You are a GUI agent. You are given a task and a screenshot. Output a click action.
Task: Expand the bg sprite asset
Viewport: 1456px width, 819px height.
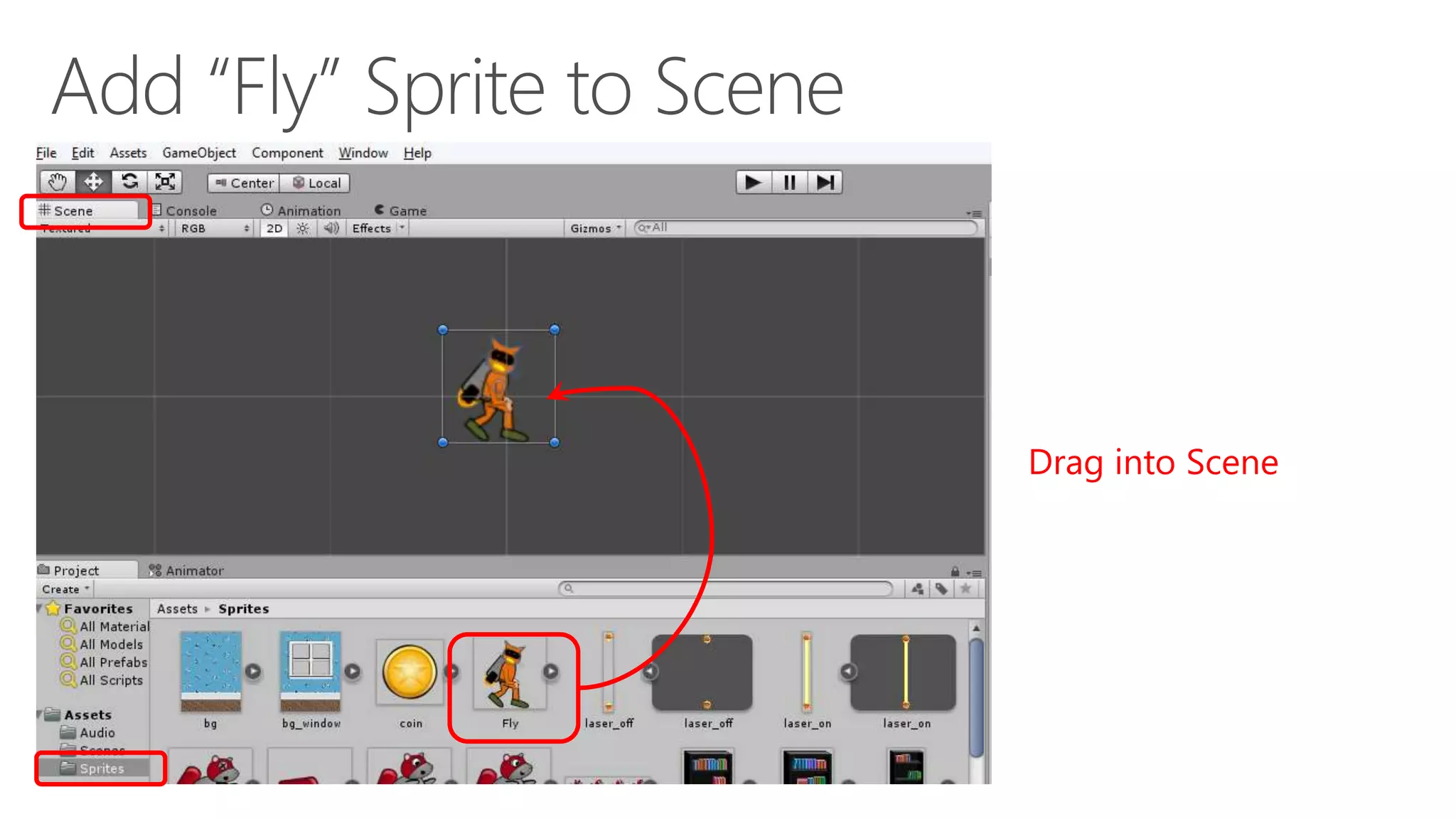tap(253, 671)
